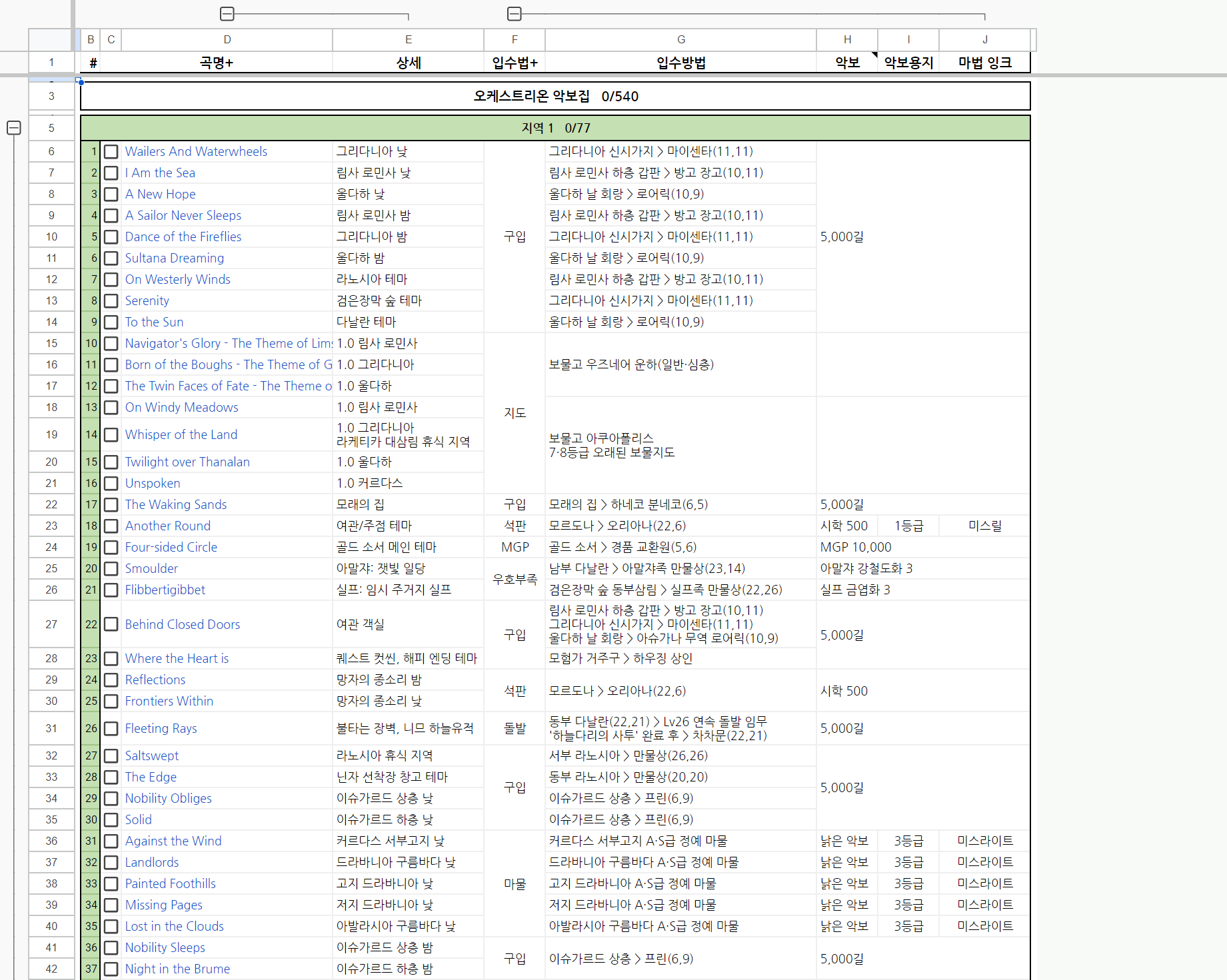Viewport: 1227px width, 980px height.
Task: Select the 돌발 cell in Fleeting Rays row
Action: [515, 728]
